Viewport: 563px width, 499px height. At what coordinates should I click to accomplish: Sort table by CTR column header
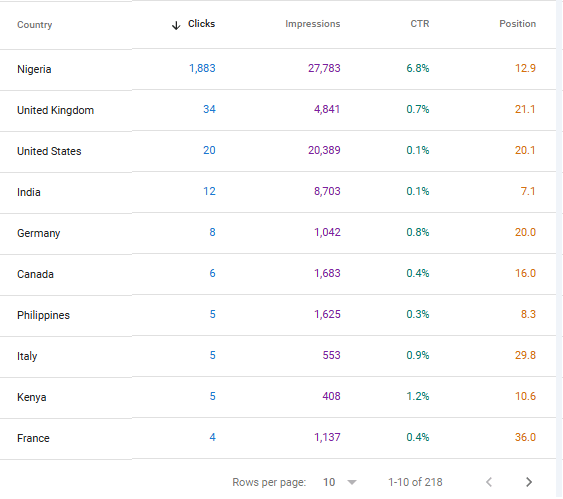coord(420,24)
